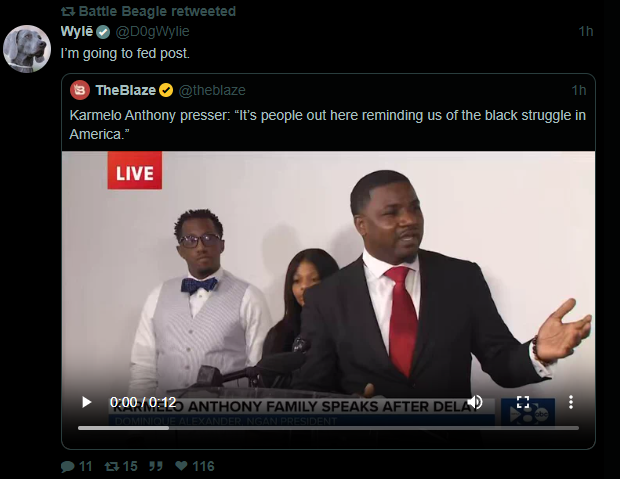Open Wylē's dog profile avatar
The height and width of the screenshot is (479, 620).
pos(27,49)
